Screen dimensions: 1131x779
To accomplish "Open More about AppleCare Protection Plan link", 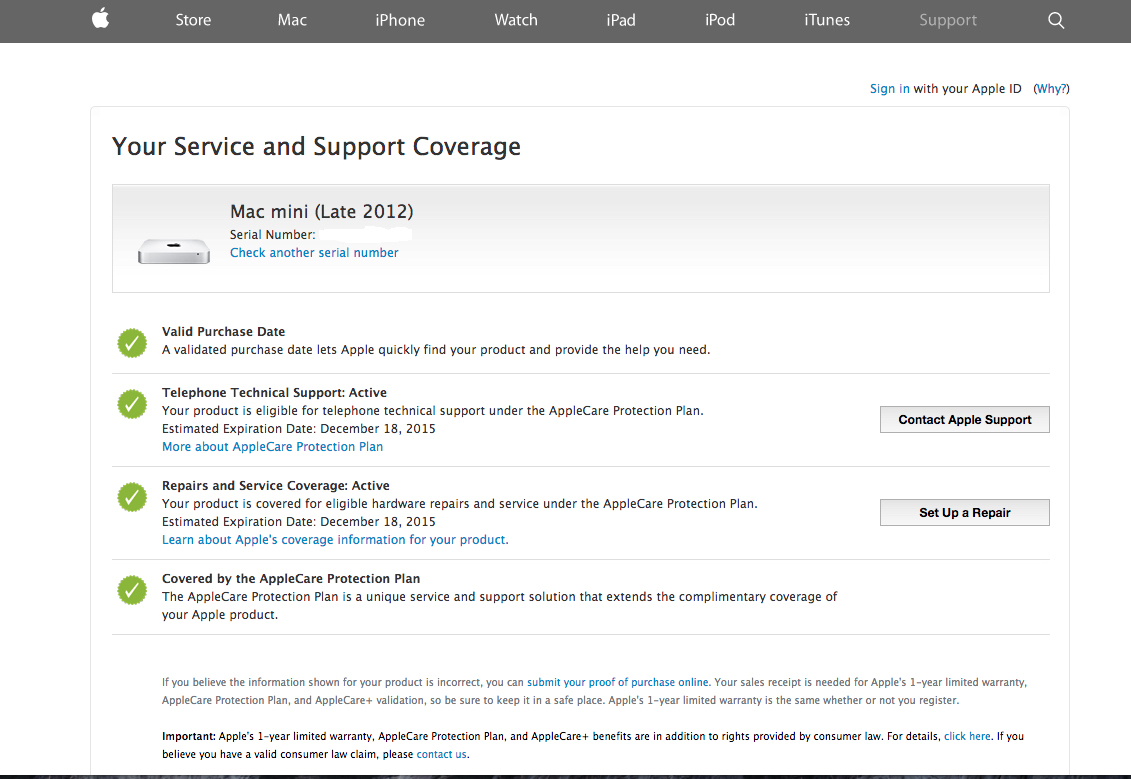I will click(x=272, y=446).
